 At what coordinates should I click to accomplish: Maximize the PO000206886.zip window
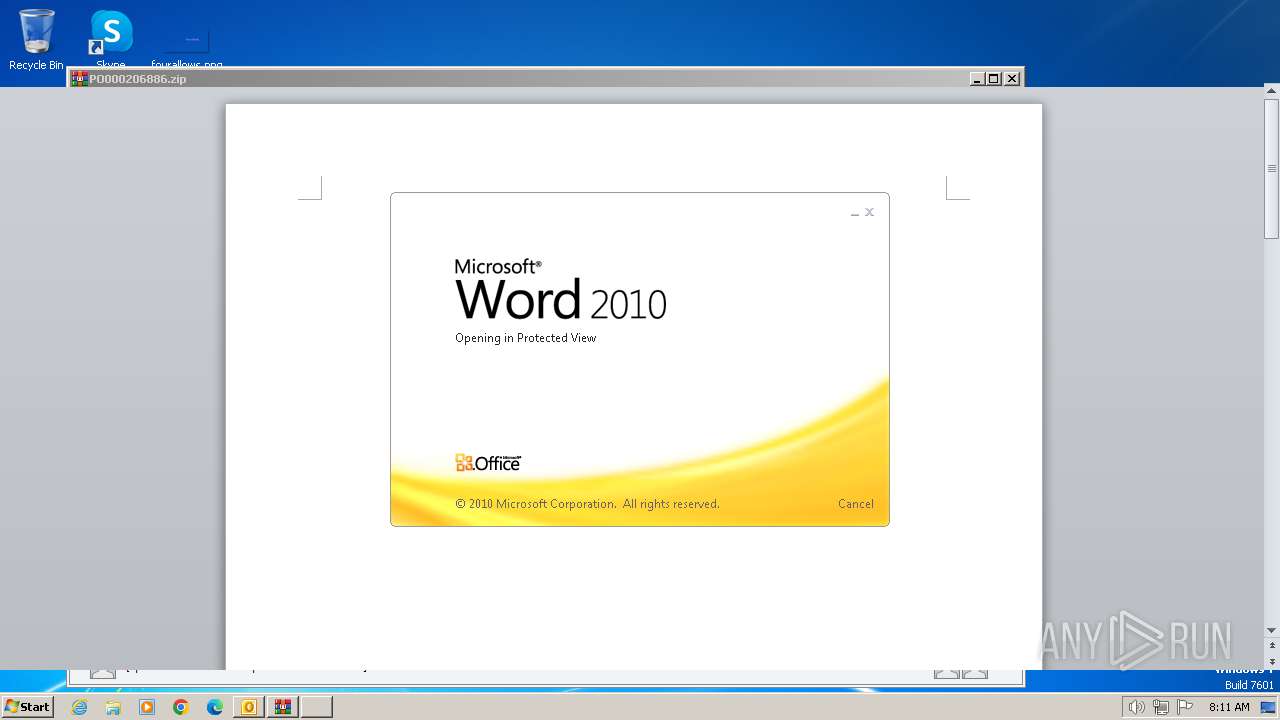click(x=994, y=78)
